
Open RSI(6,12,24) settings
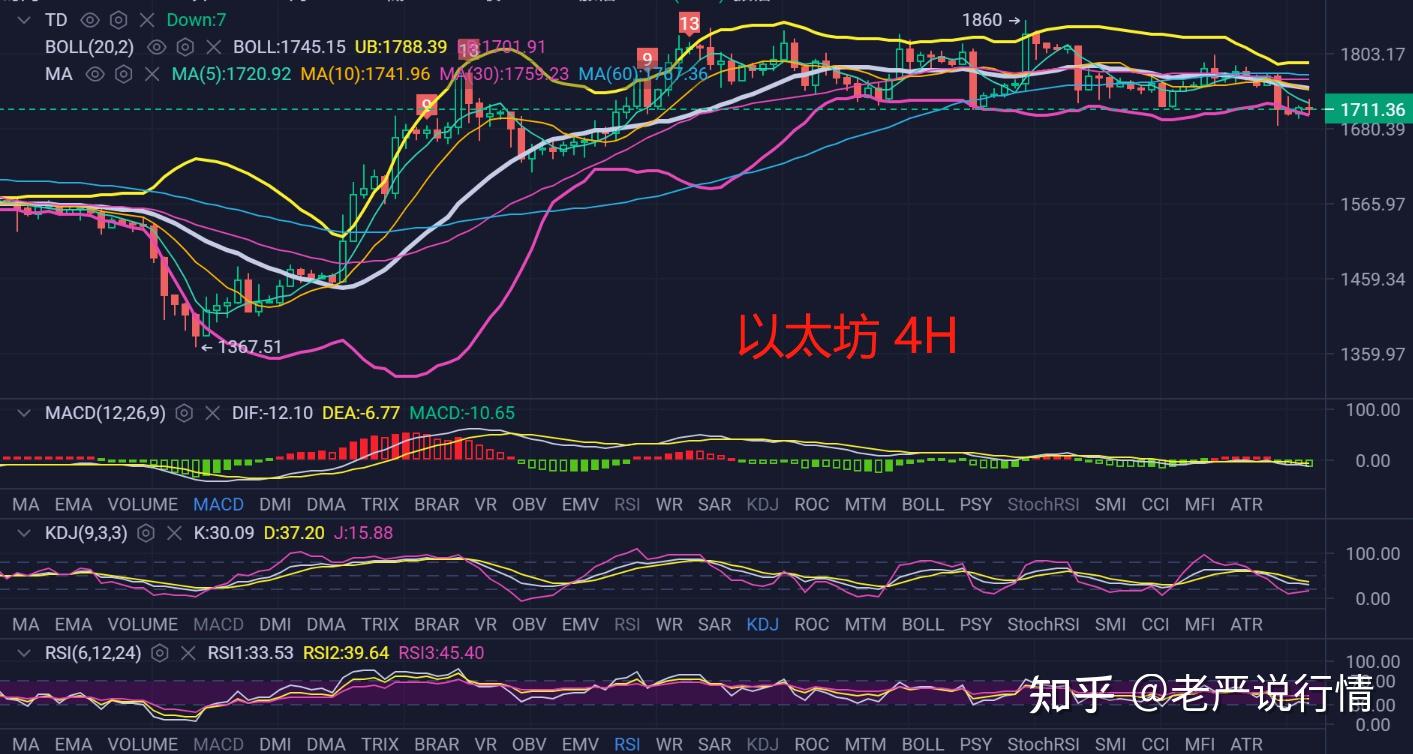[x=160, y=653]
